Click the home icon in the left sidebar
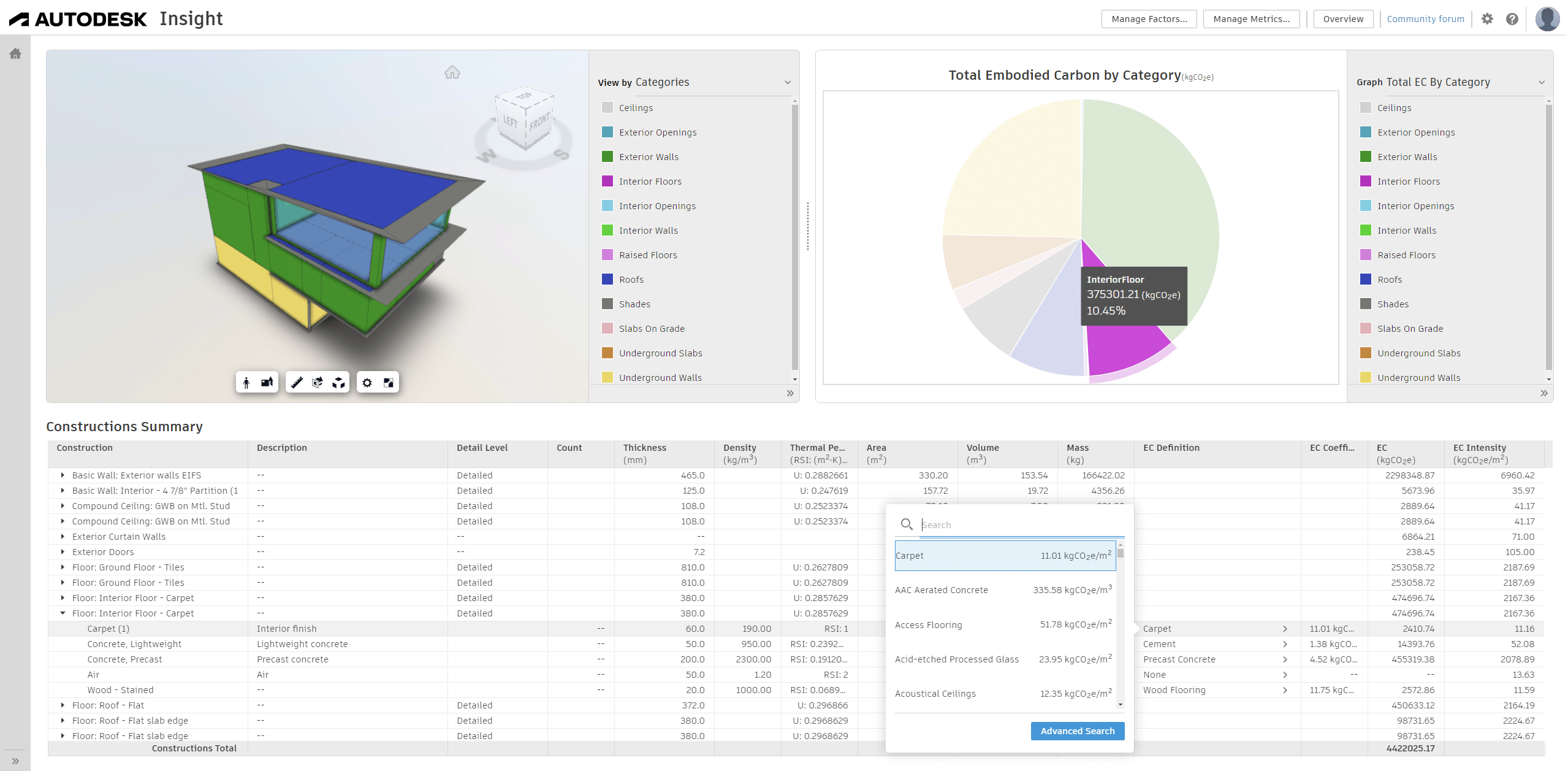 coord(15,54)
